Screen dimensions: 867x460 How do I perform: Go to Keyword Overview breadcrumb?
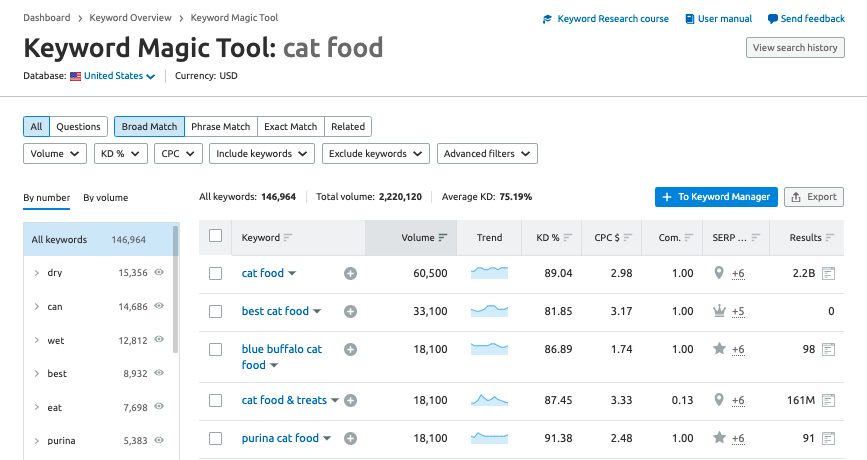click(130, 18)
